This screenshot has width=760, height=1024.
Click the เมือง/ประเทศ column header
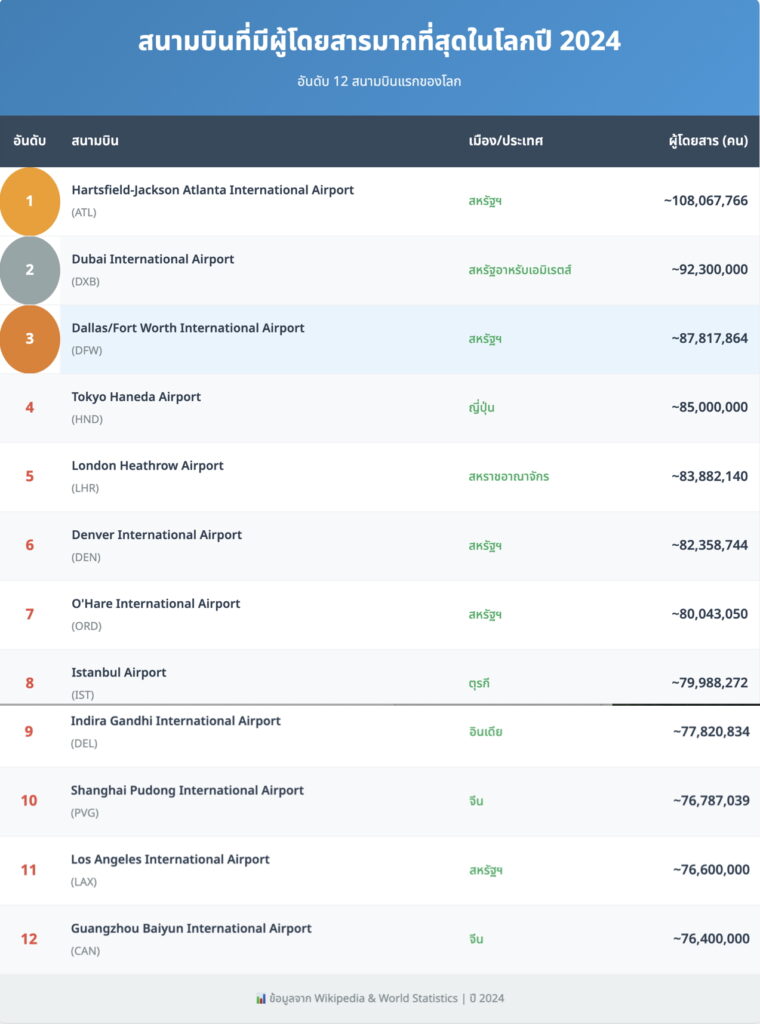pyautogui.click(x=505, y=141)
